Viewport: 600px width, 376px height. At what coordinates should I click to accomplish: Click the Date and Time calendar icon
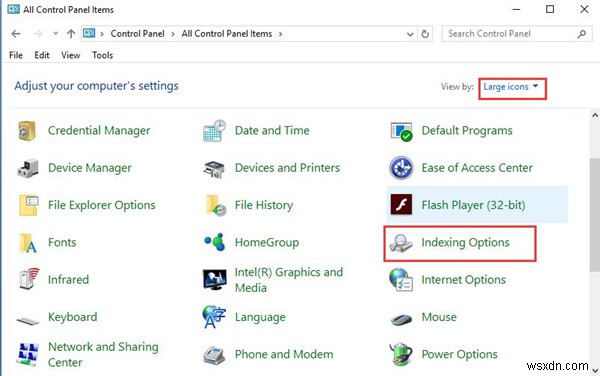(x=214, y=131)
